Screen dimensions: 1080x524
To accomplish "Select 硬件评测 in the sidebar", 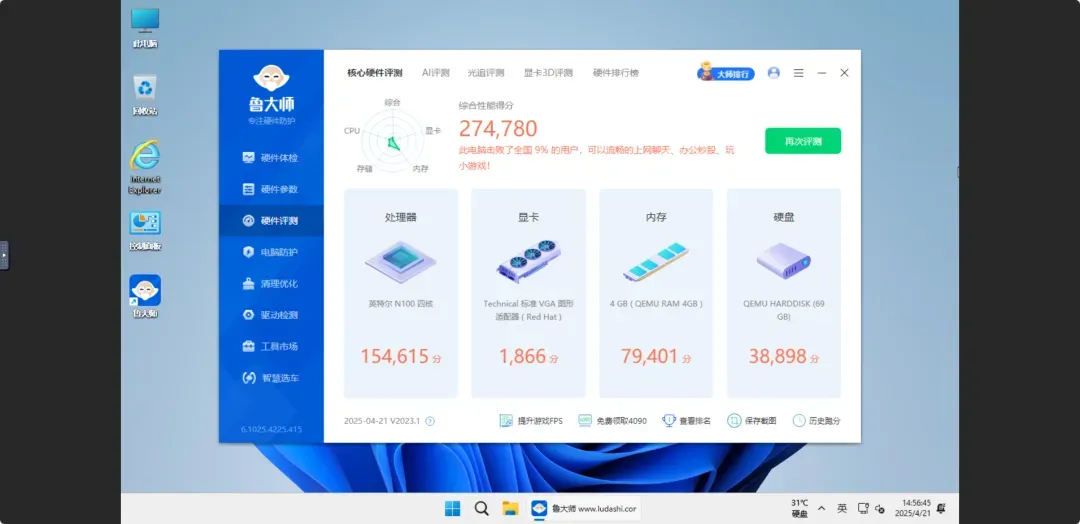I will coord(271,221).
